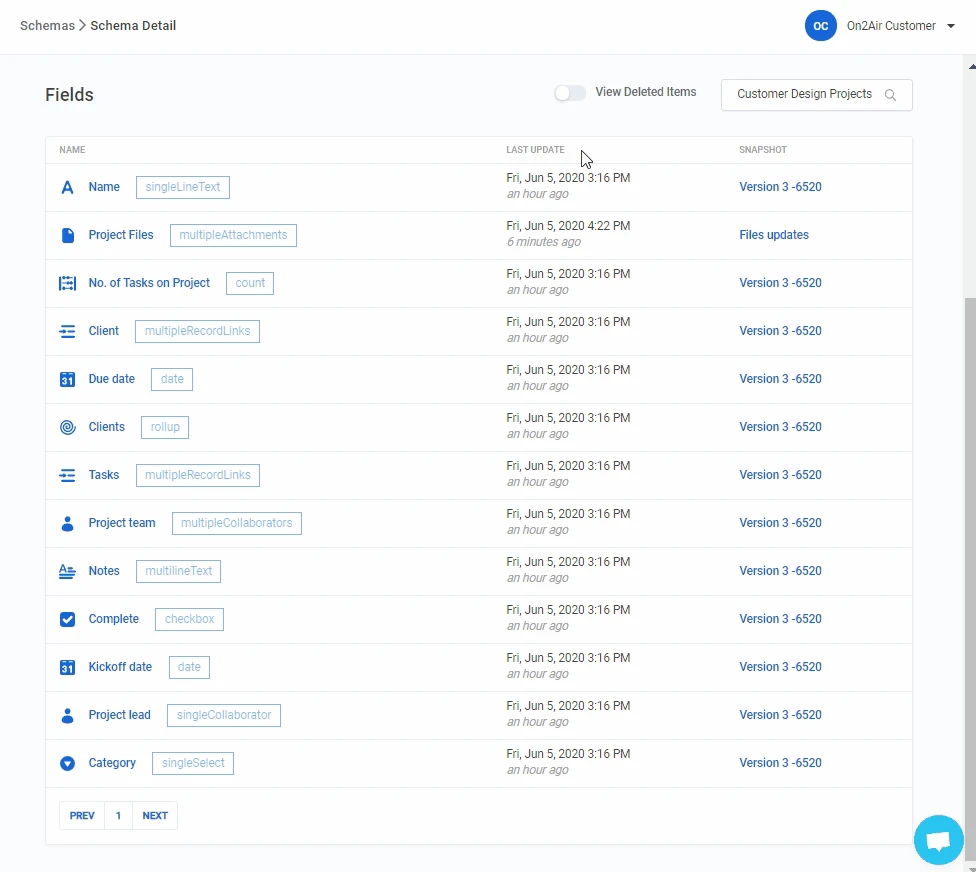Click the PREV pagination button
976x872 pixels.
[x=82, y=816]
